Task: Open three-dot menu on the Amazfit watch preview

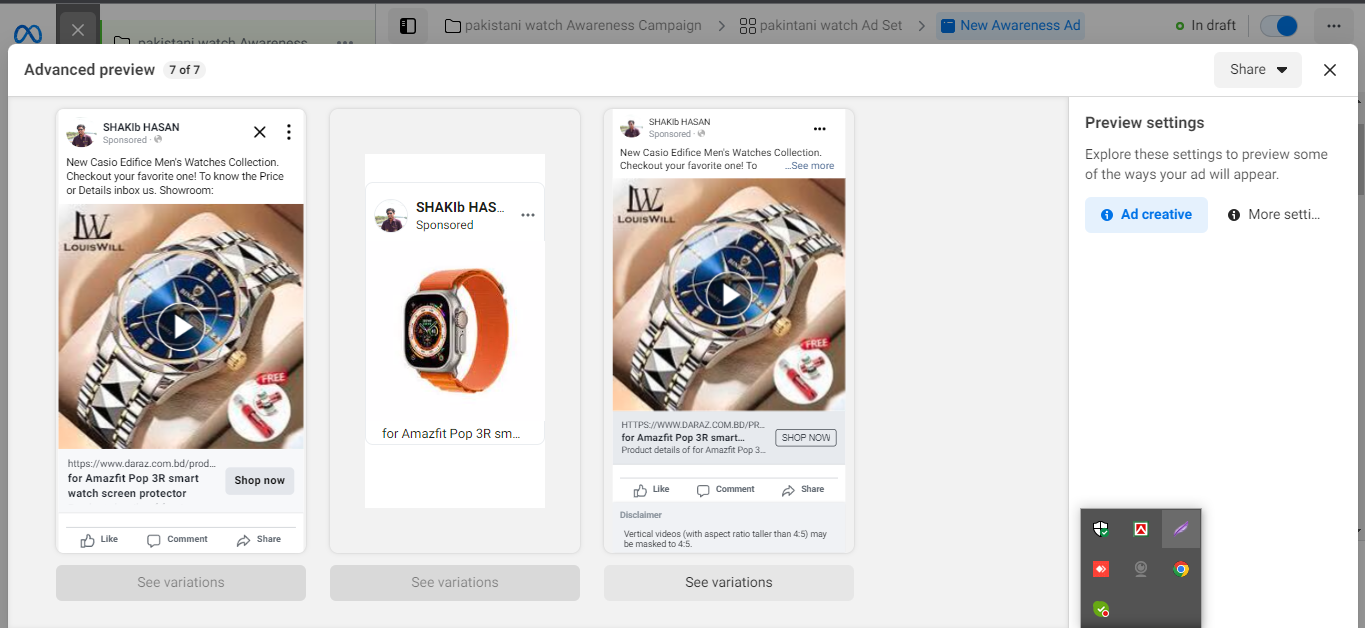Action: click(528, 215)
